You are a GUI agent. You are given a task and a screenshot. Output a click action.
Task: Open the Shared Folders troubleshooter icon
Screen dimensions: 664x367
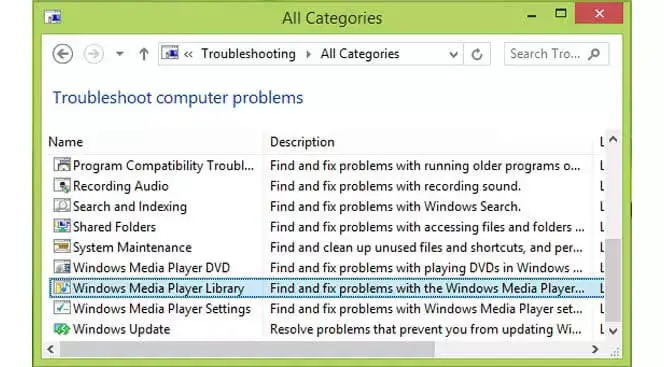coord(62,226)
